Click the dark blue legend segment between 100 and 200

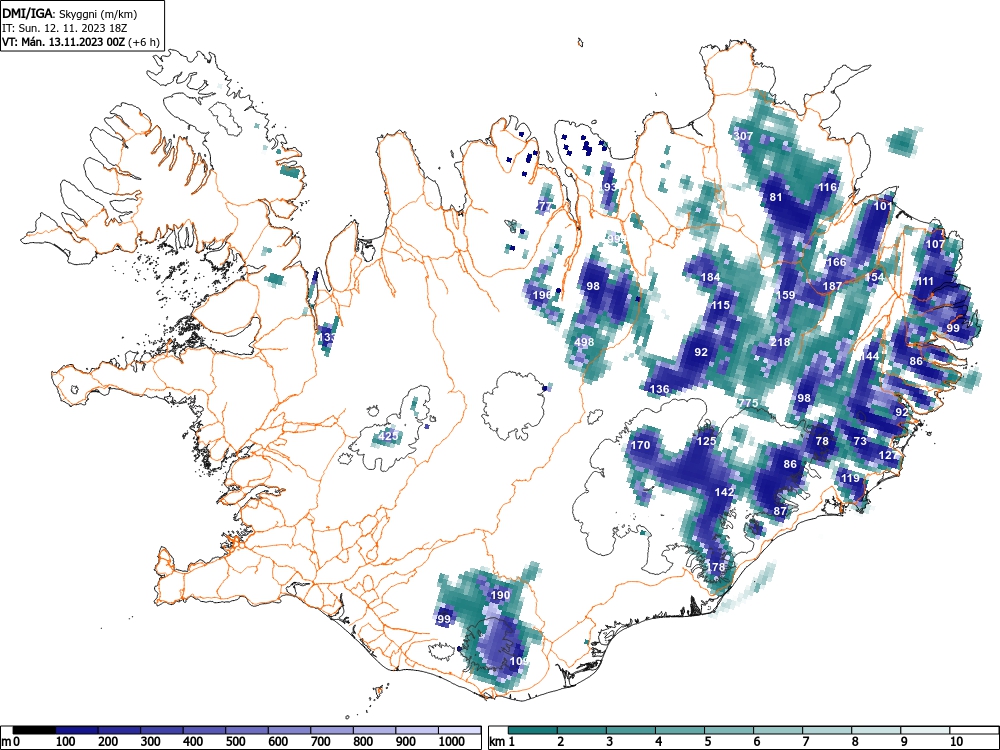[77, 730]
